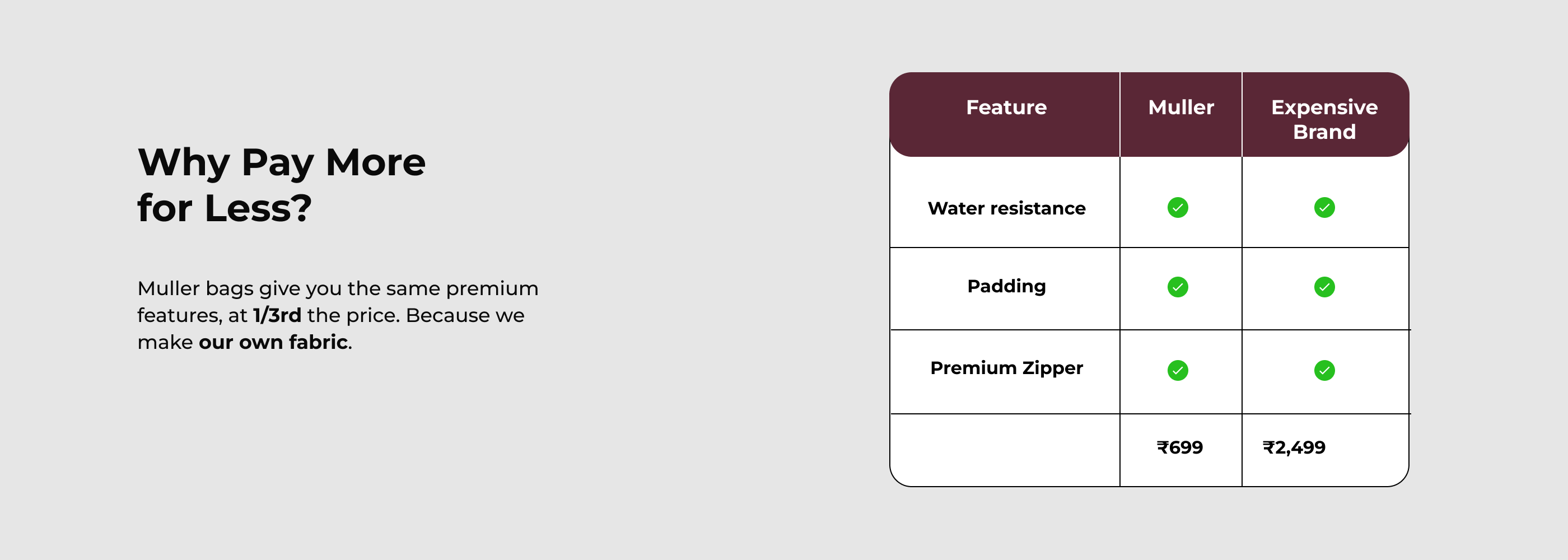Click Muller's Premium Zipper checkmark

1177,370
